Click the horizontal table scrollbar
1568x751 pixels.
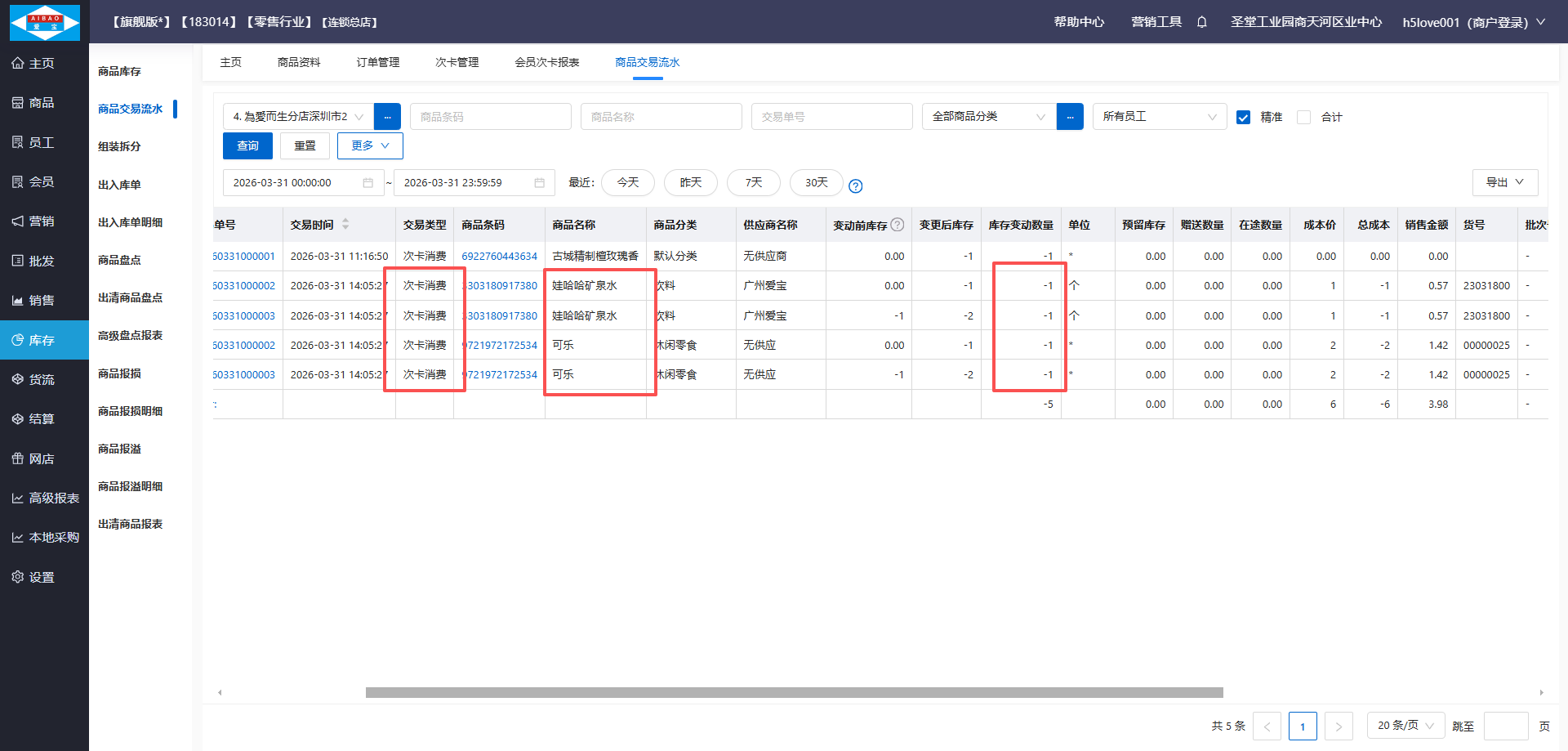click(x=794, y=692)
